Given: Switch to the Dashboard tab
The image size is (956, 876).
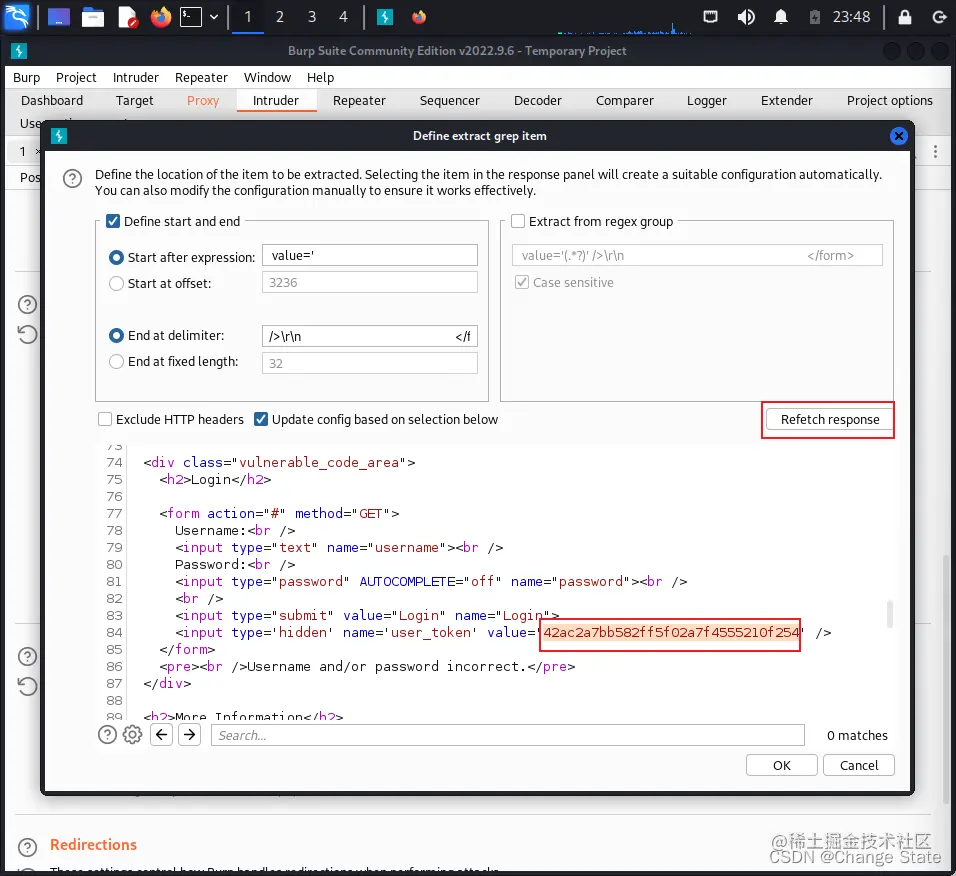Looking at the screenshot, I should click(52, 101).
